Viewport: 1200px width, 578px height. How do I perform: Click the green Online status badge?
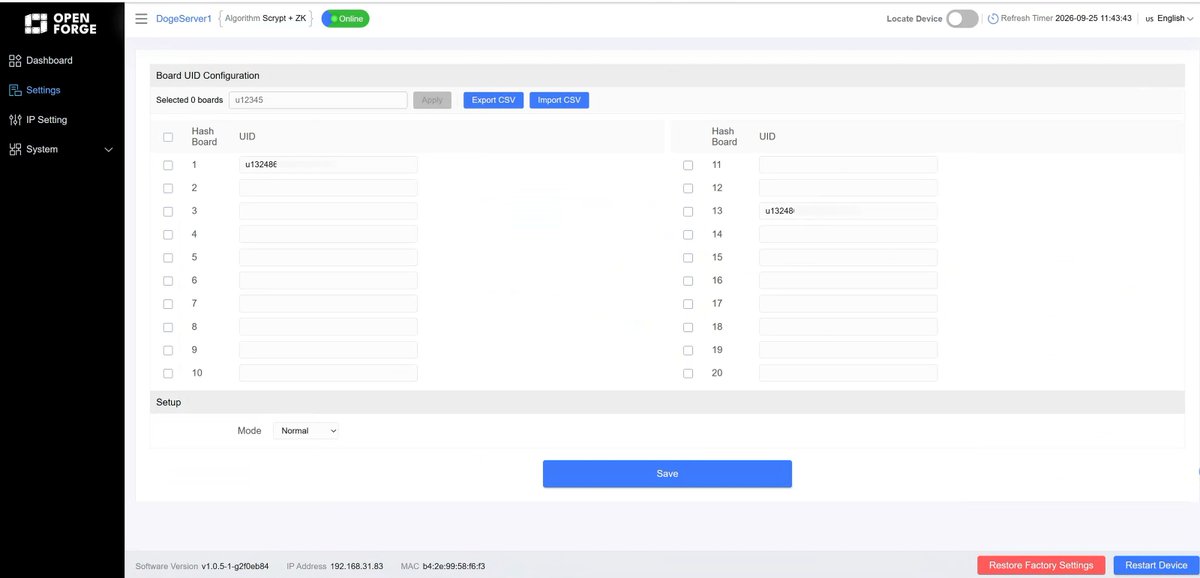pos(345,19)
